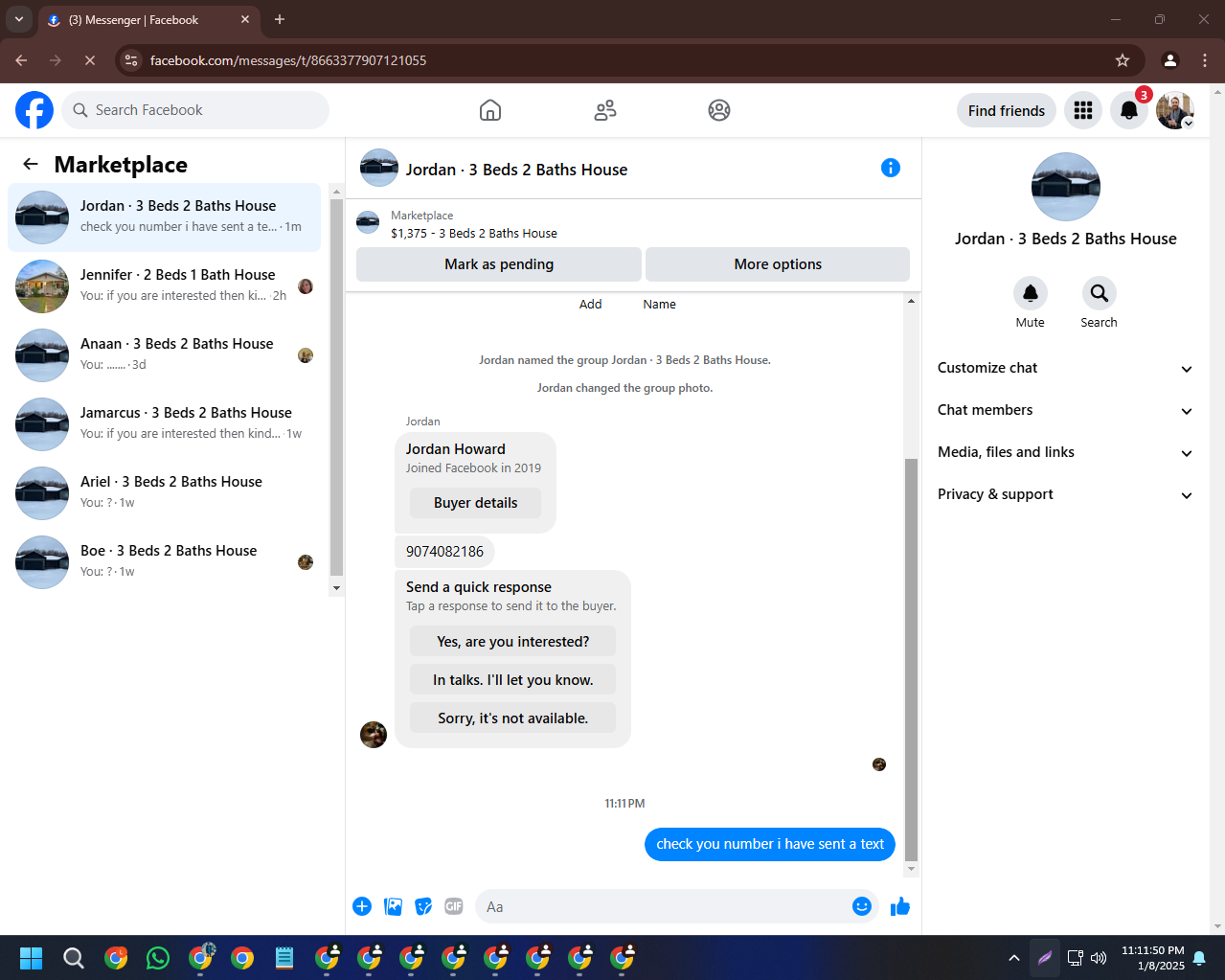1225x980 pixels.
Task: Attach a photo using the image icon
Action: [393, 906]
